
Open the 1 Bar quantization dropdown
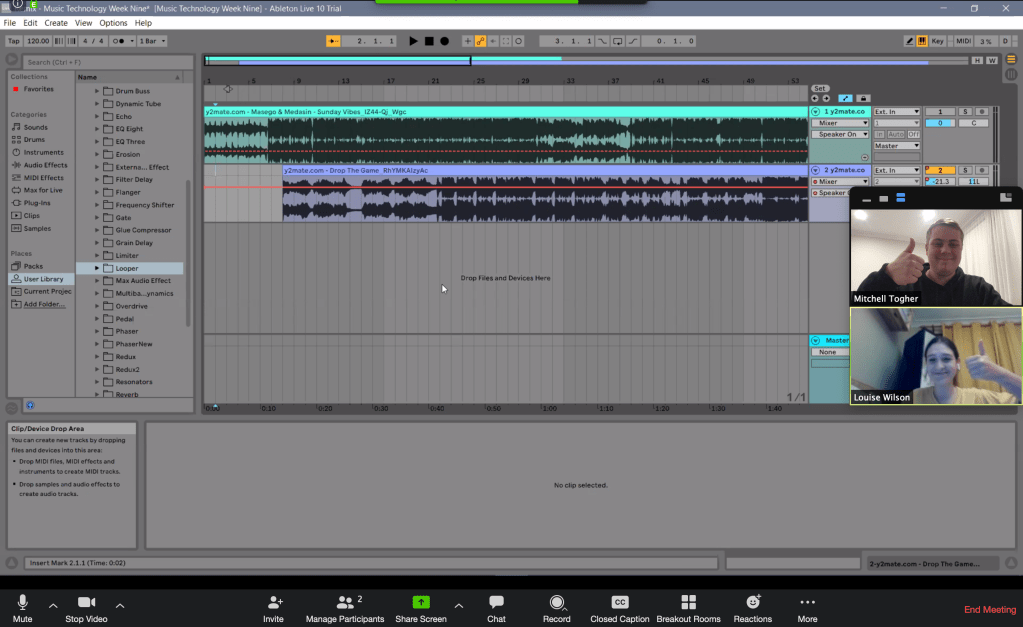tap(152, 41)
